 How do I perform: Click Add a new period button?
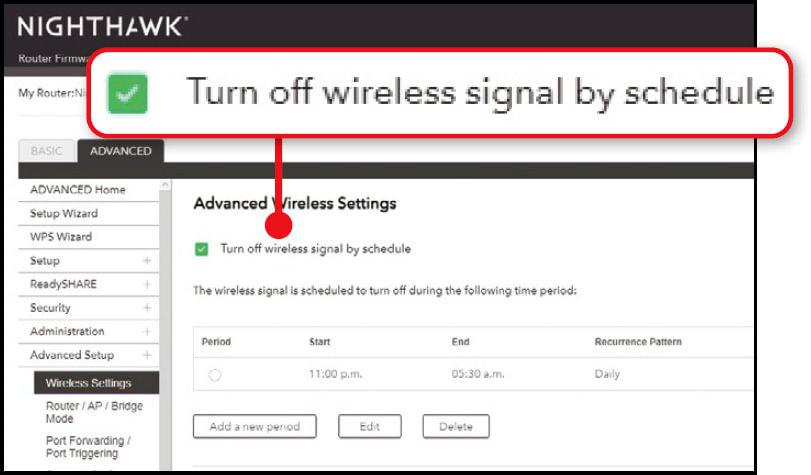(x=254, y=426)
